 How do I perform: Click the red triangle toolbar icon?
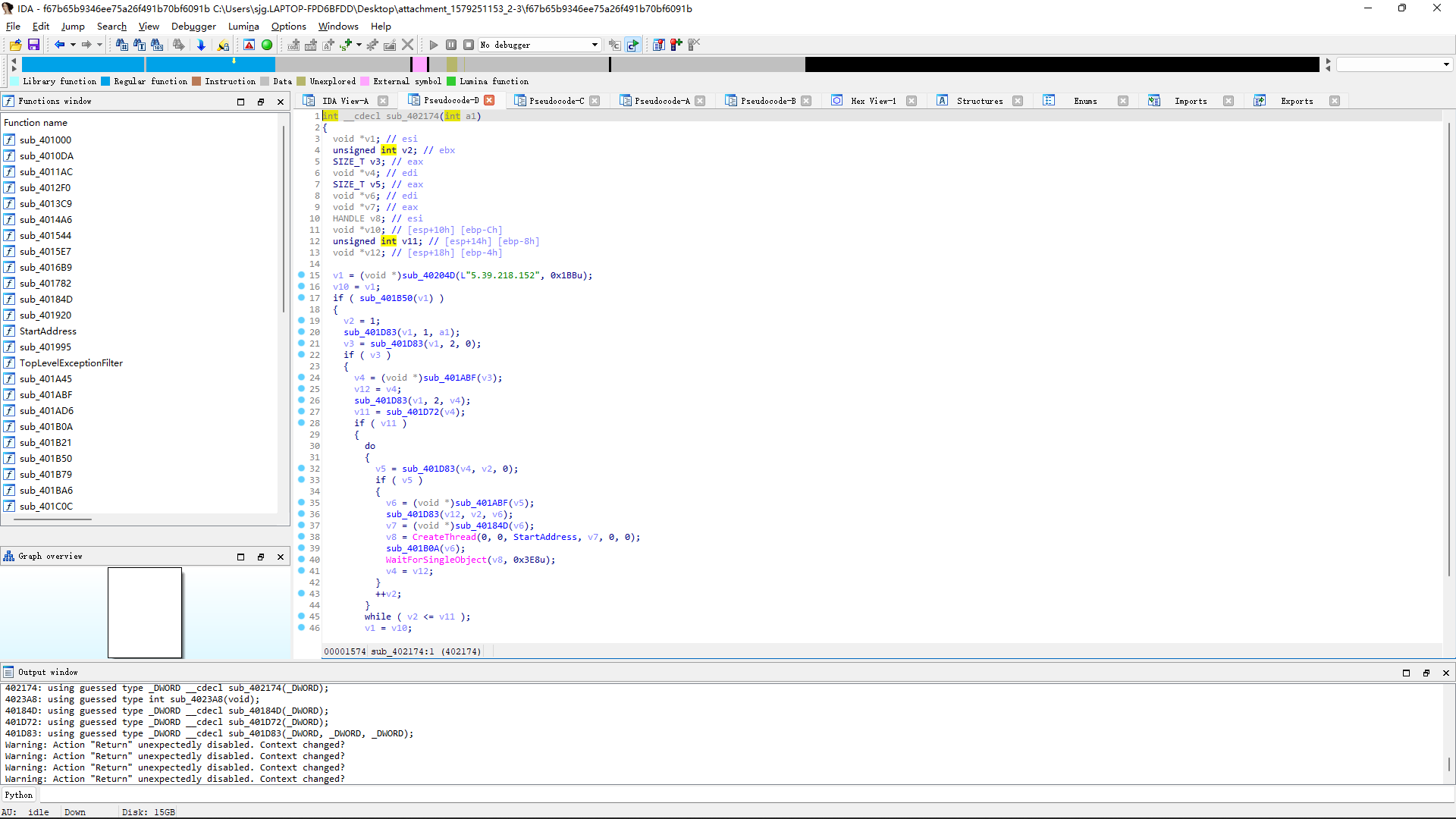pyautogui.click(x=249, y=45)
